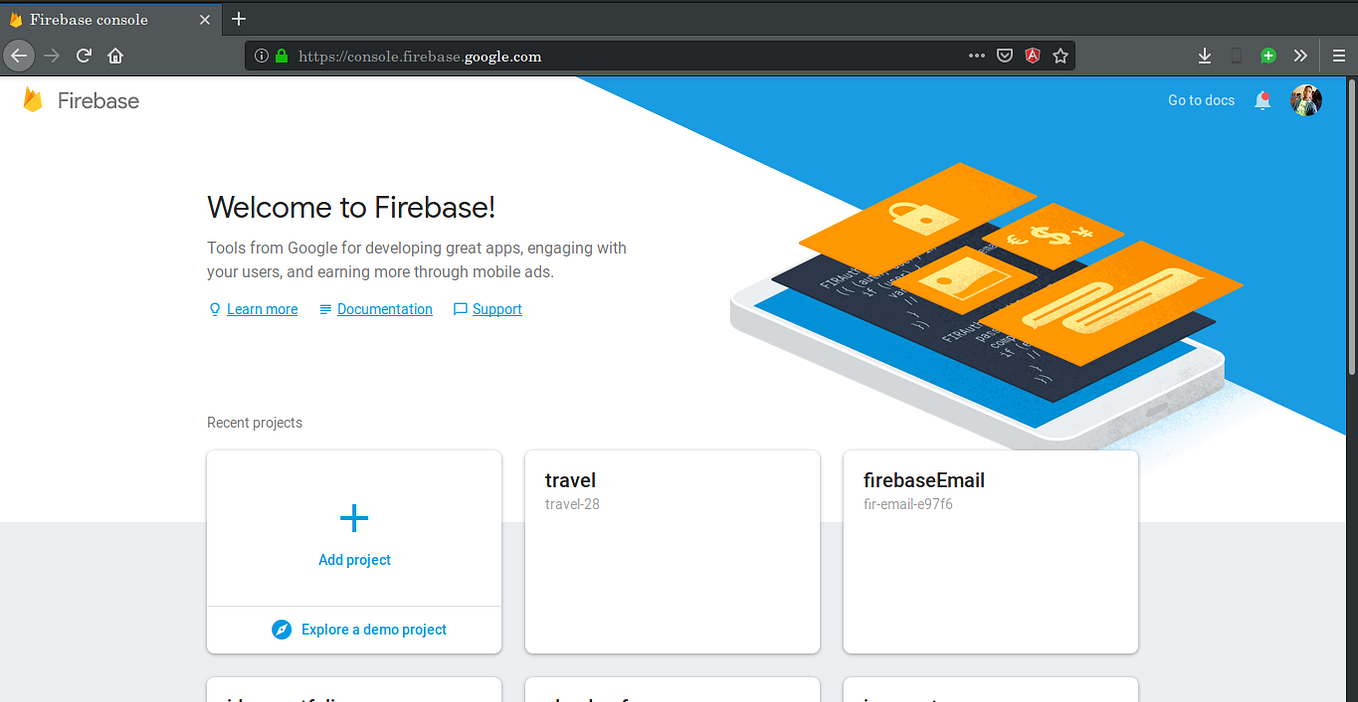Expand the toolbar overflow chevron

[1300, 55]
